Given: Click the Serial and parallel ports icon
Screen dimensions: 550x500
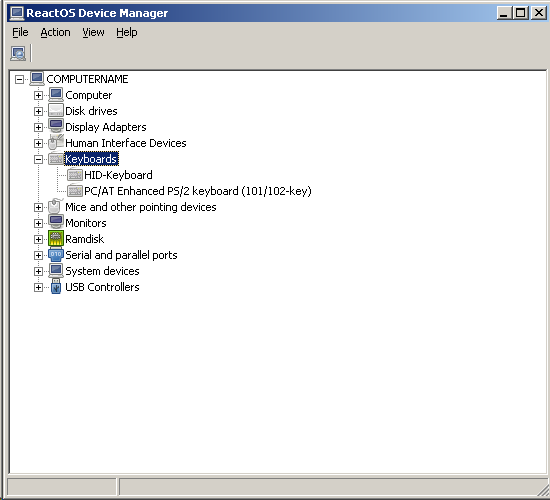Looking at the screenshot, I should click(x=56, y=255).
